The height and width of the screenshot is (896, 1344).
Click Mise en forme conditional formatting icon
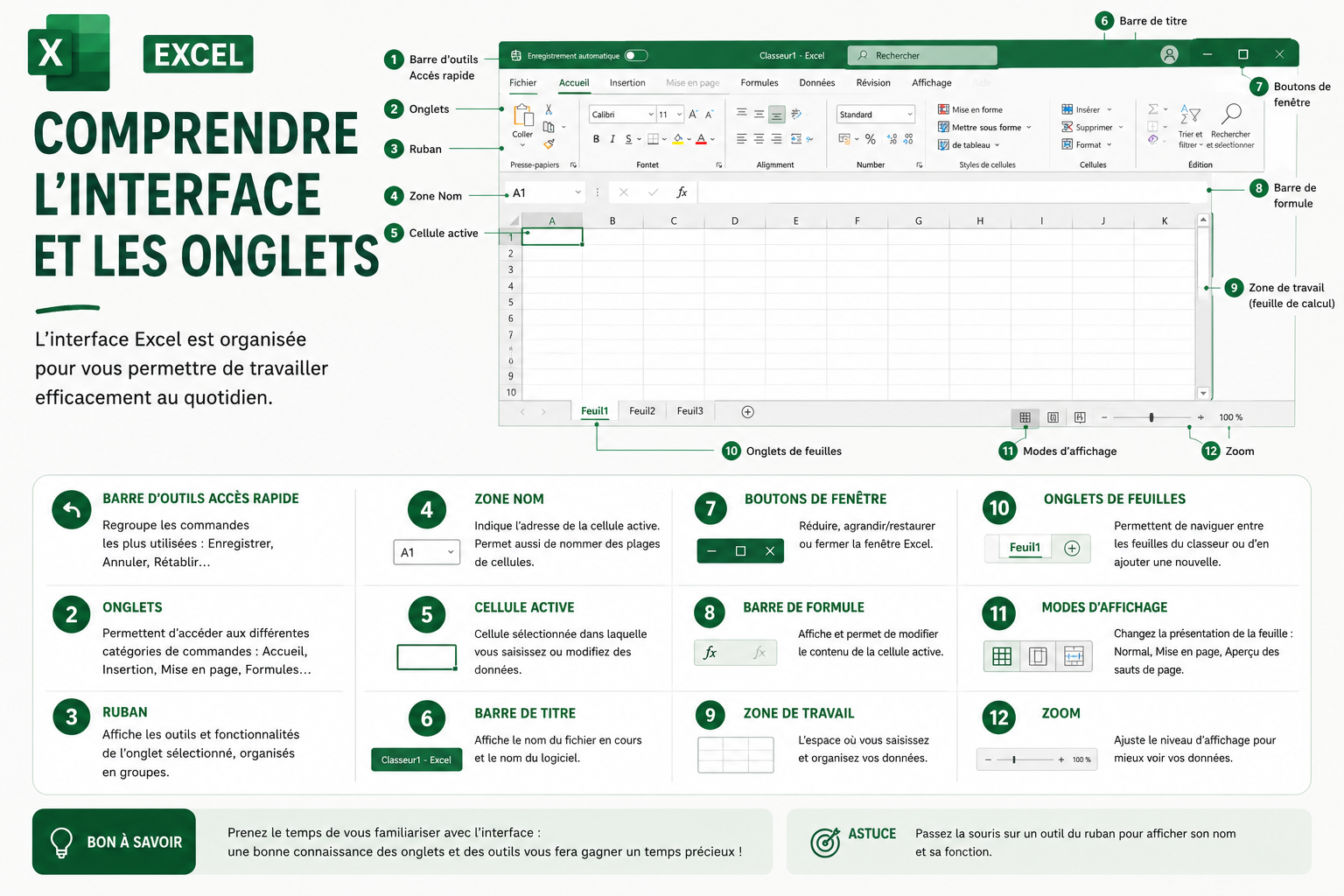pos(943,109)
